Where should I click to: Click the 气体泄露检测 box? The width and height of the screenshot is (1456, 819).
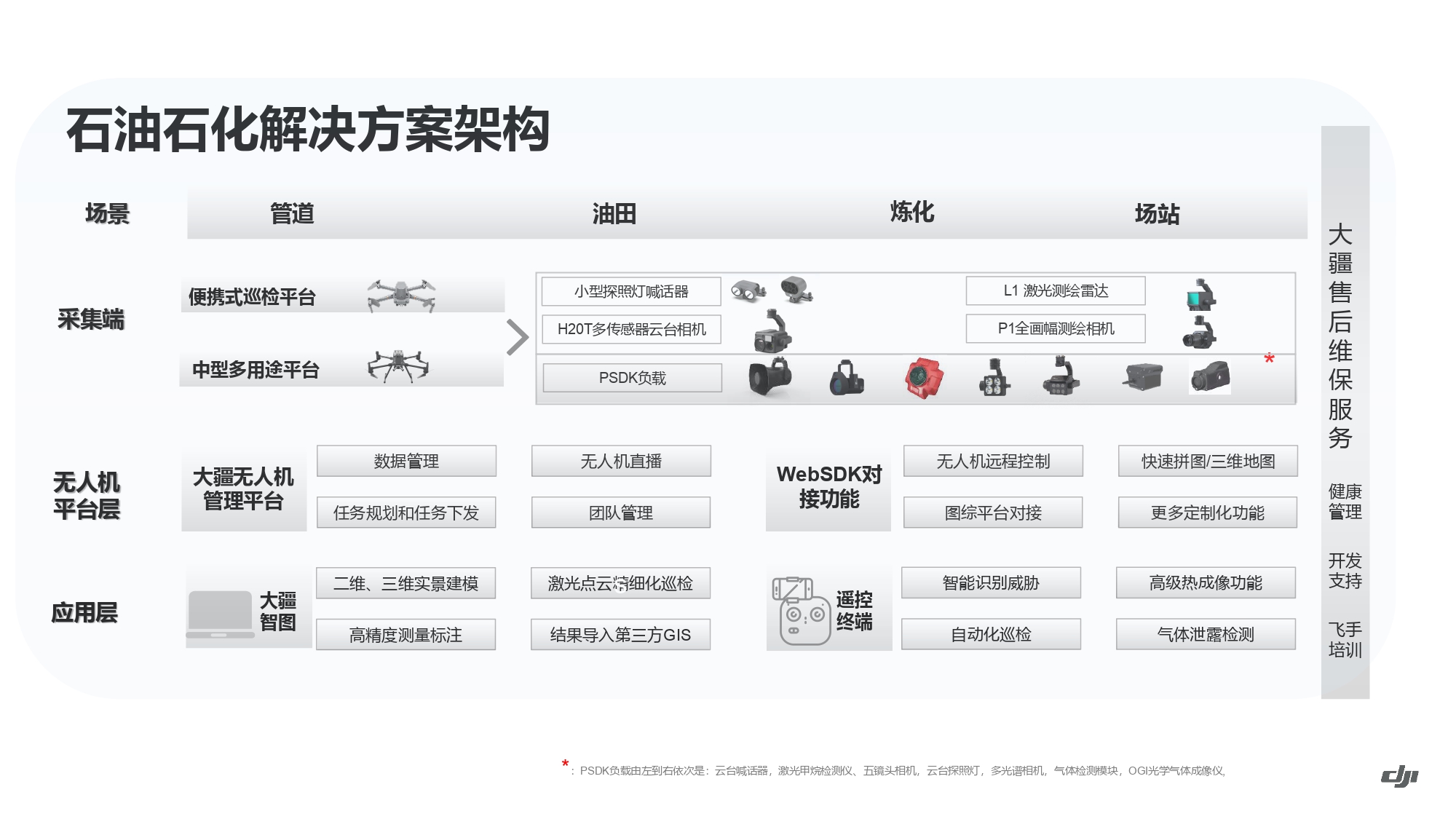pyautogui.click(x=1206, y=634)
